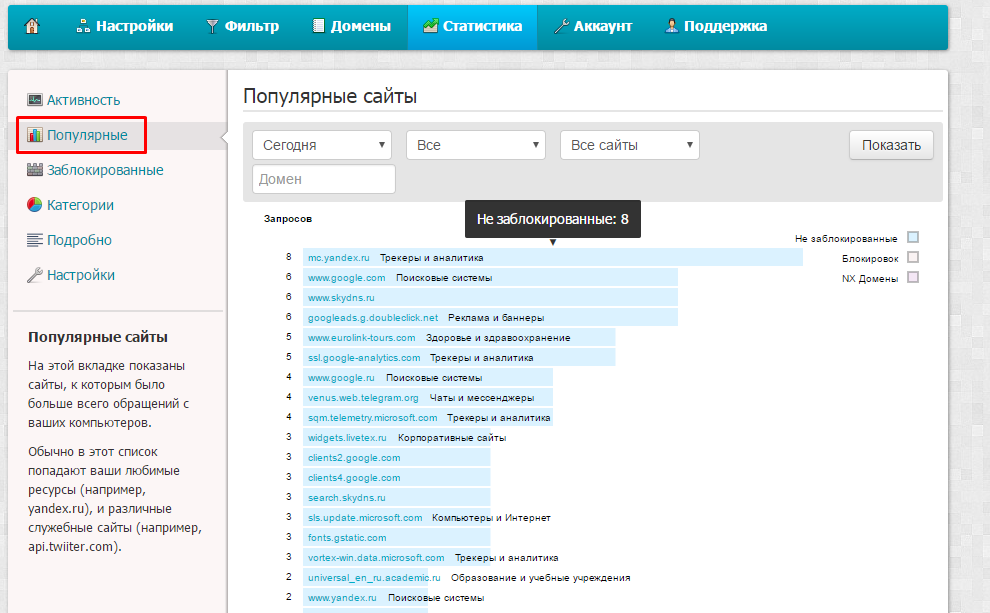Screen dimensions: 990x613
Task: Click the network icon beside Настройки in top bar
Action: click(83, 26)
